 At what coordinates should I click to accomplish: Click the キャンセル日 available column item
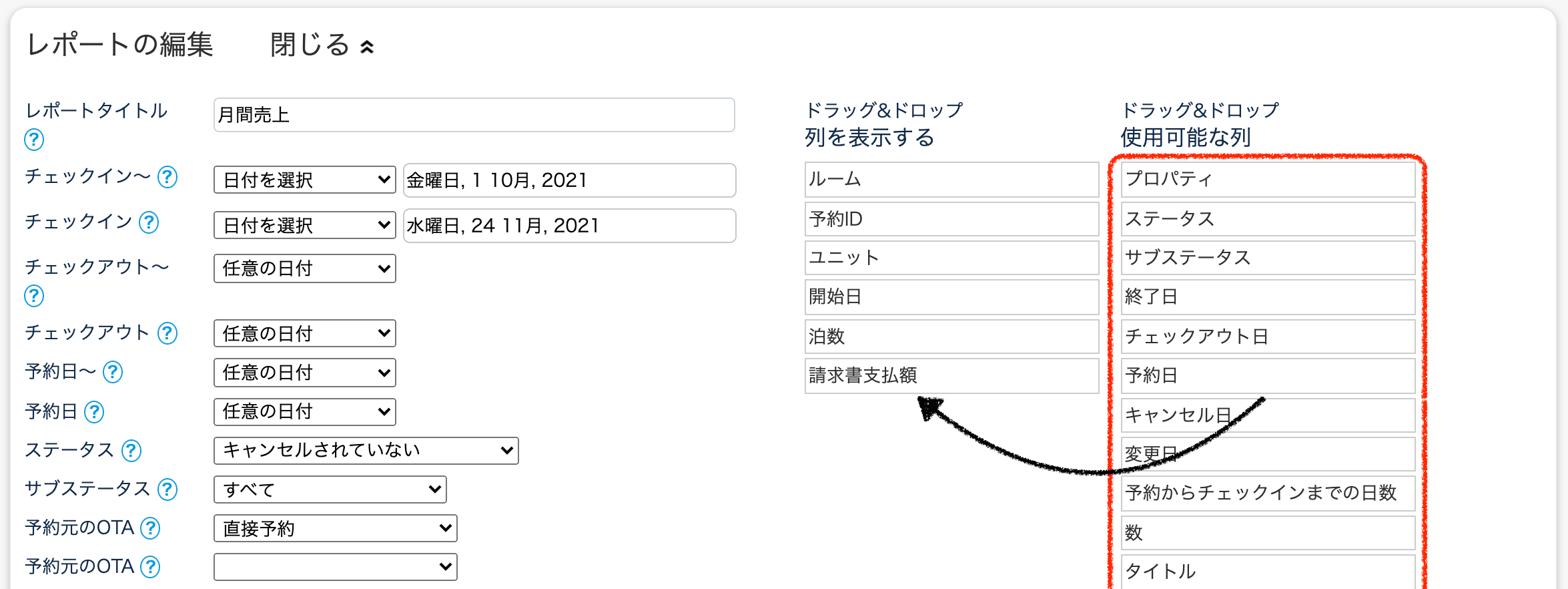coord(1267,415)
